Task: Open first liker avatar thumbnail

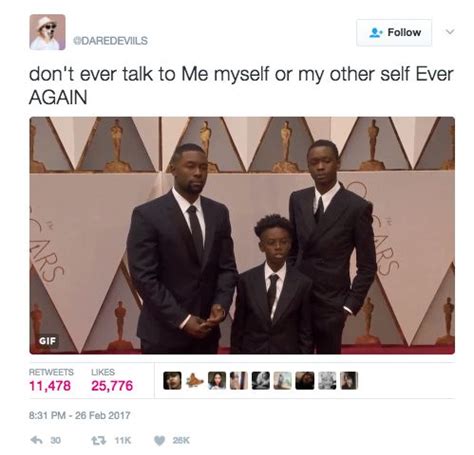Action: [x=172, y=381]
